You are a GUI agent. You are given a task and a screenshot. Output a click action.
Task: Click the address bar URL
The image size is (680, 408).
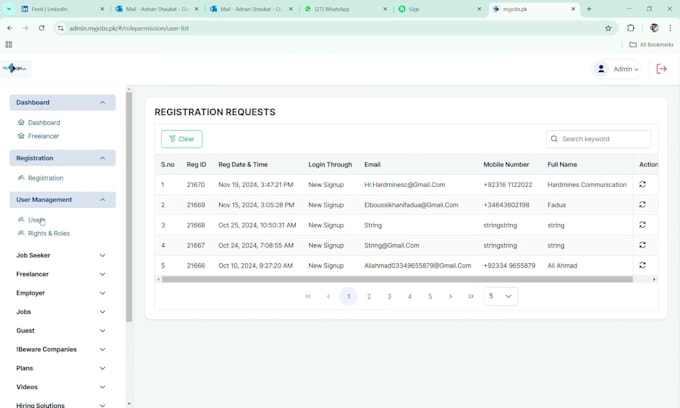[x=129, y=28]
